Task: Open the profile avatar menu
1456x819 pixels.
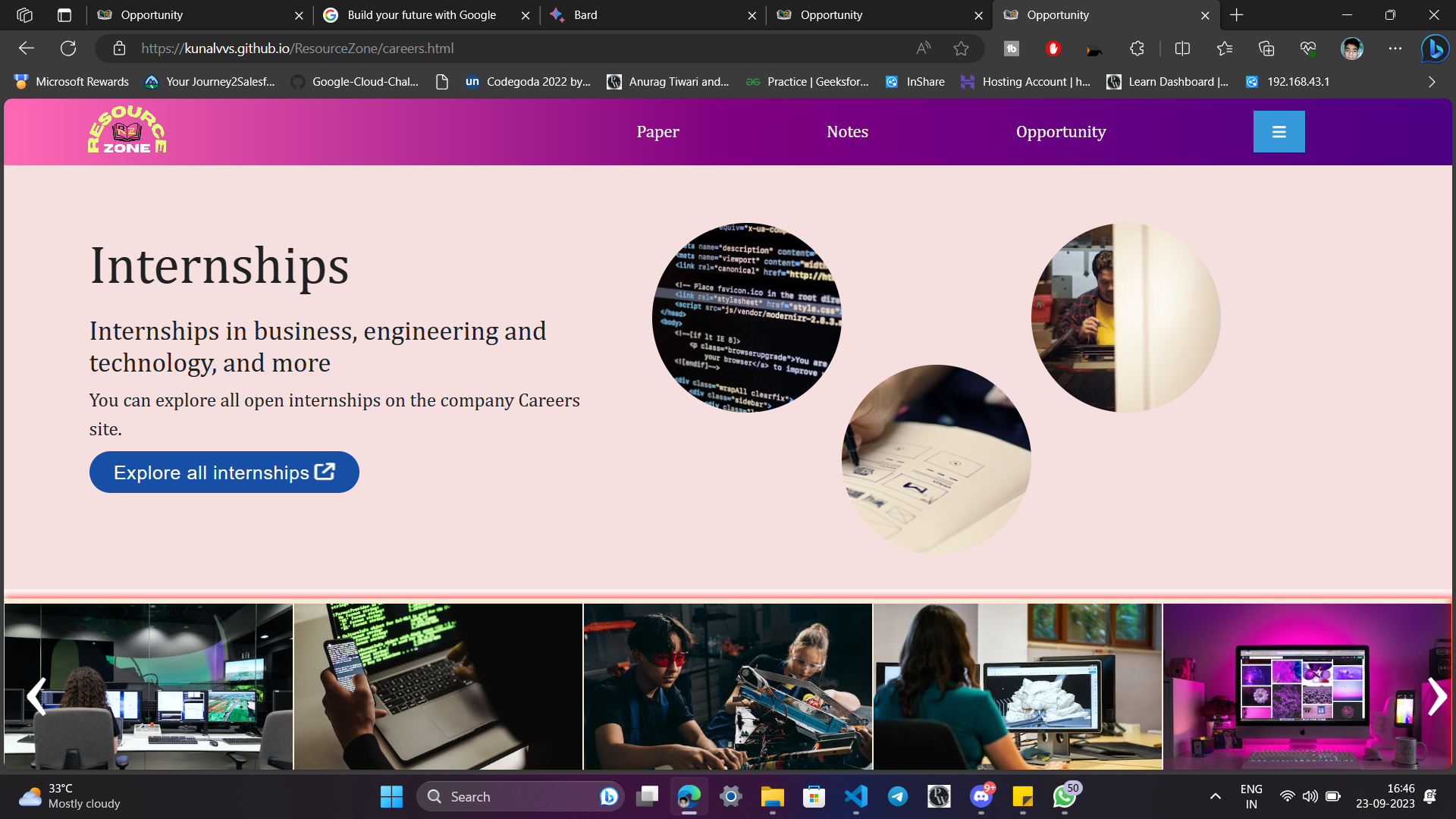Action: 1351,49
